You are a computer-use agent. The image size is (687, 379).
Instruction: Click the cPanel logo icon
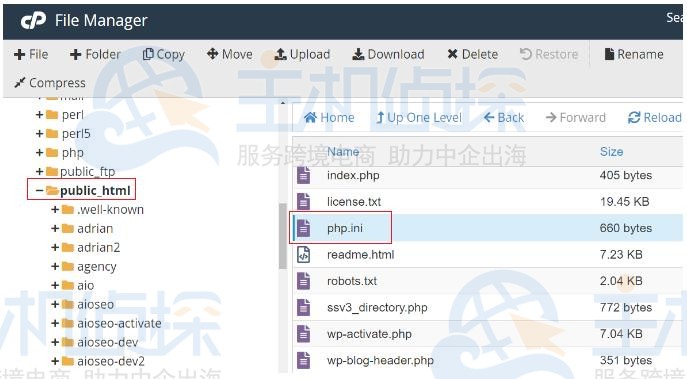(33, 21)
